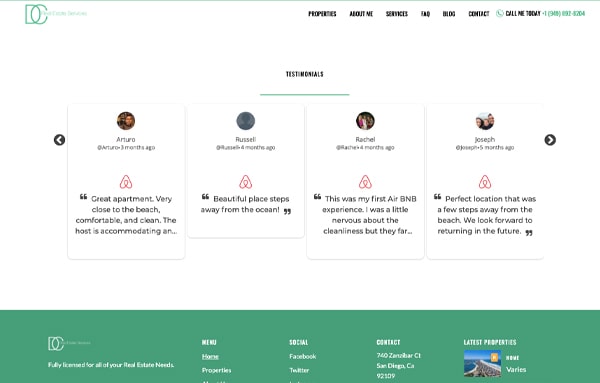Click the '@Russell 4 months ago' timestamp

tap(246, 147)
